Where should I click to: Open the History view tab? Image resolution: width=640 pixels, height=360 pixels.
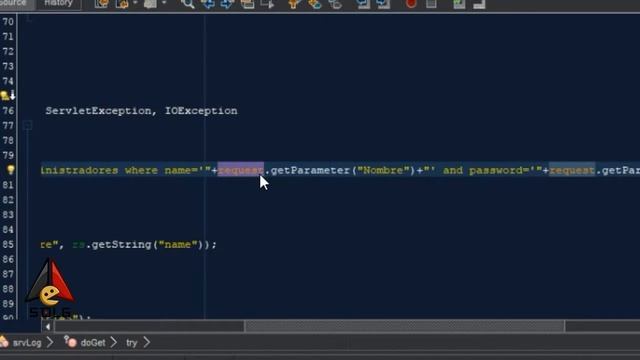[58, 3]
